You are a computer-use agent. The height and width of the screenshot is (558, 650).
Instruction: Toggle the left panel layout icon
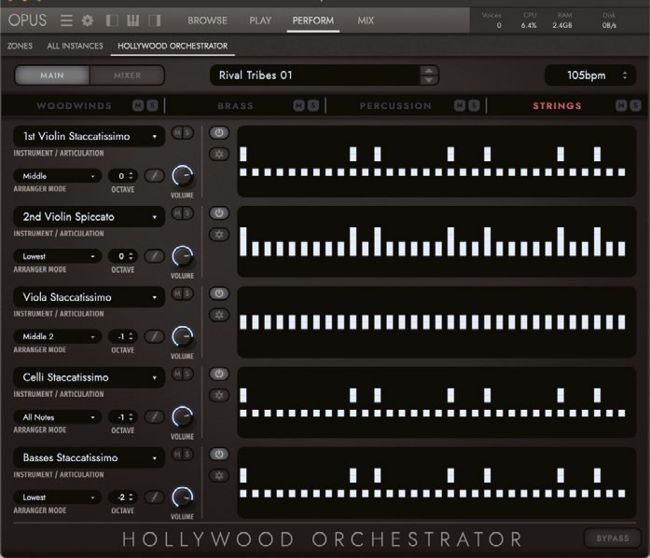click(112, 20)
